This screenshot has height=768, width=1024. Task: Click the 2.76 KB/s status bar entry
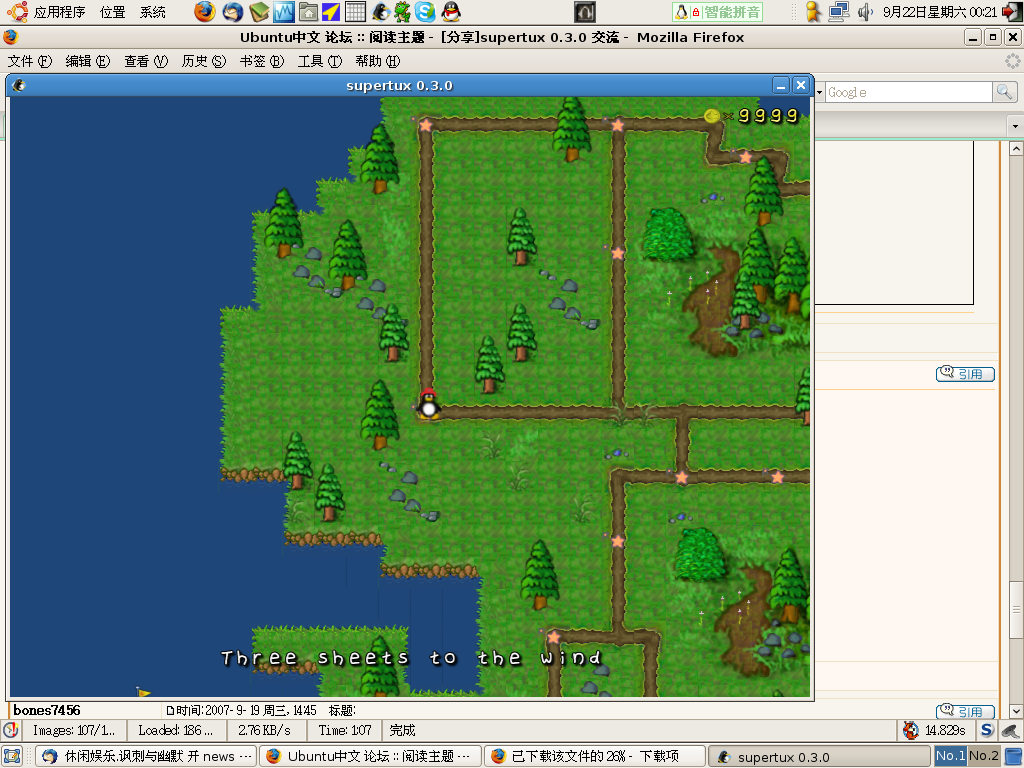[264, 730]
